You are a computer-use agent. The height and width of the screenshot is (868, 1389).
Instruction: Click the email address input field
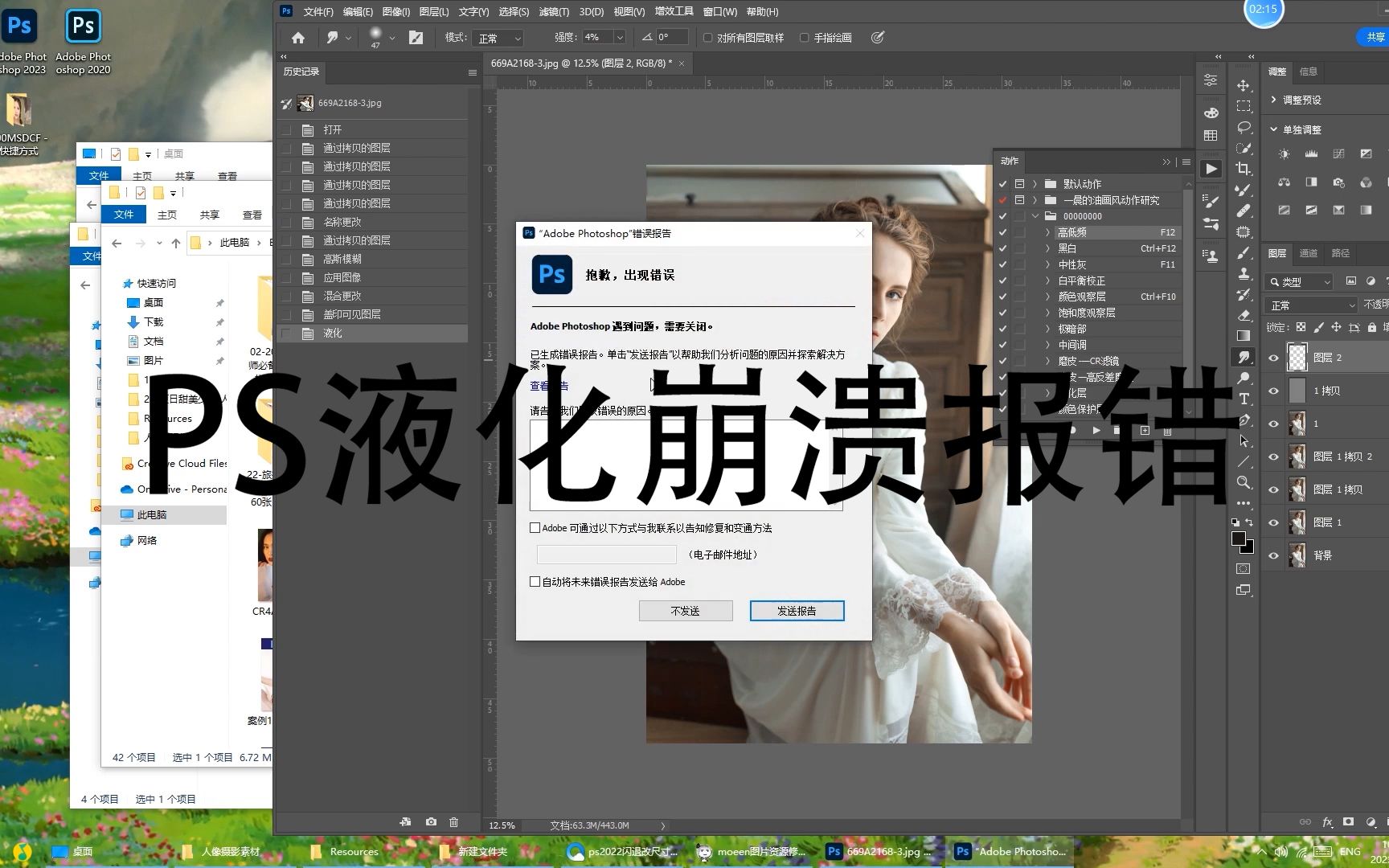(607, 555)
